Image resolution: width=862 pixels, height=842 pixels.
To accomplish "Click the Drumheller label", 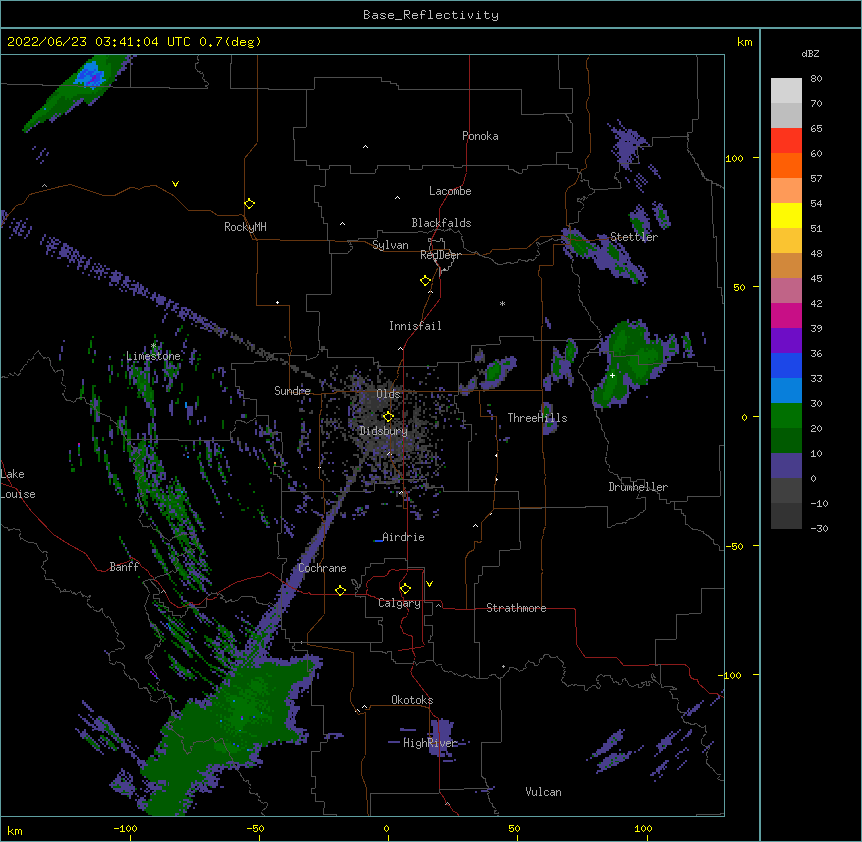I will (x=638, y=487).
